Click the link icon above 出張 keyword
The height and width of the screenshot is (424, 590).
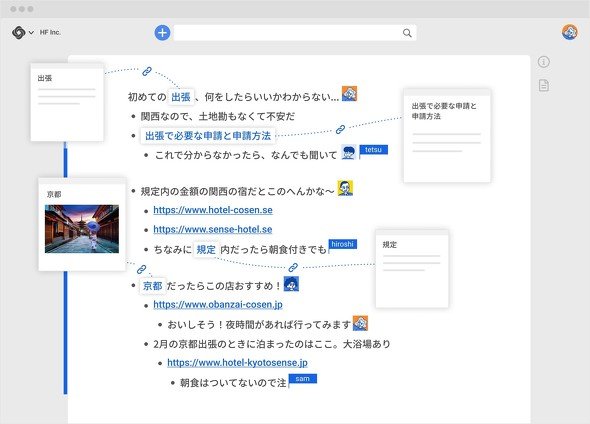click(147, 71)
